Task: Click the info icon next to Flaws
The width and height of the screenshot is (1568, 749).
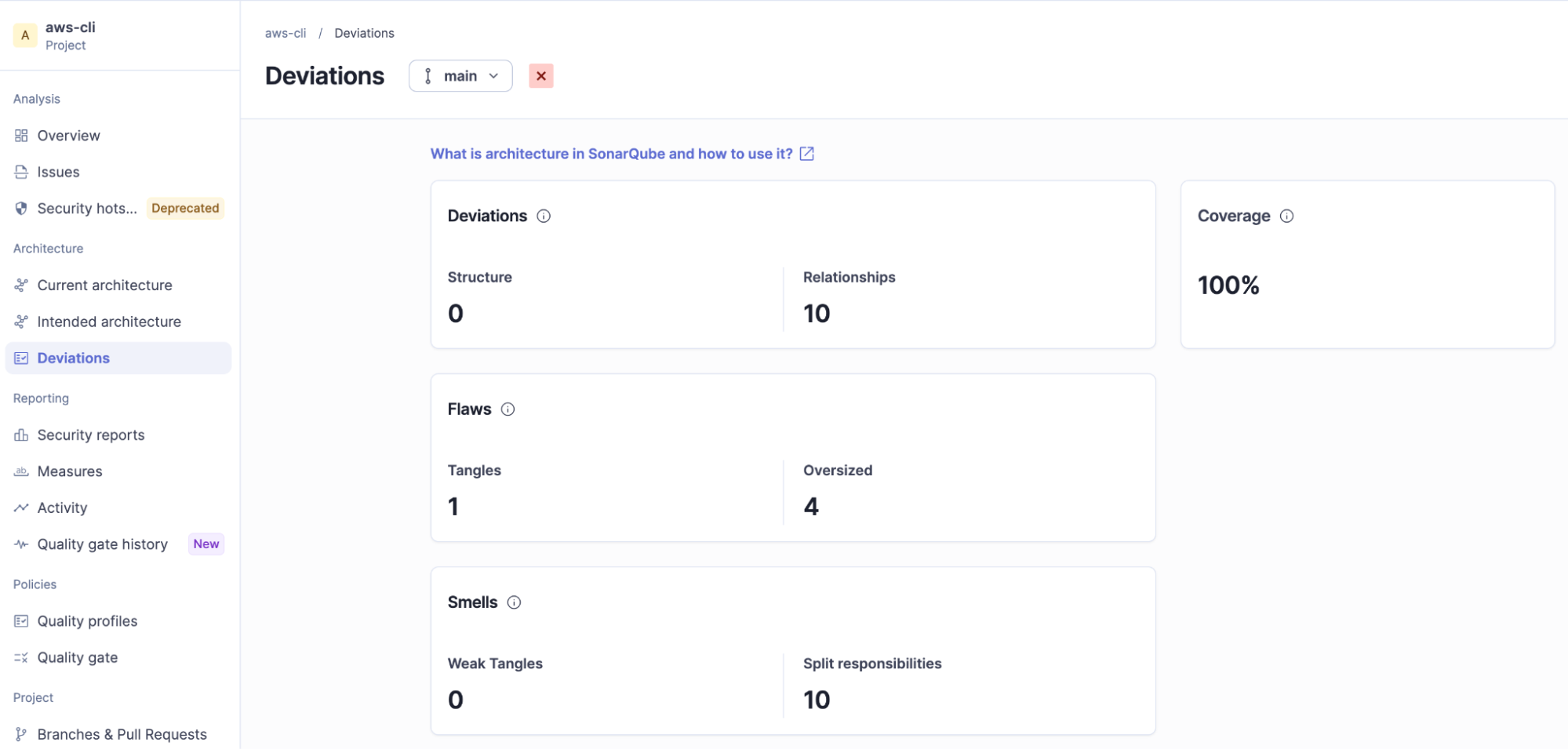Action: [x=508, y=409]
